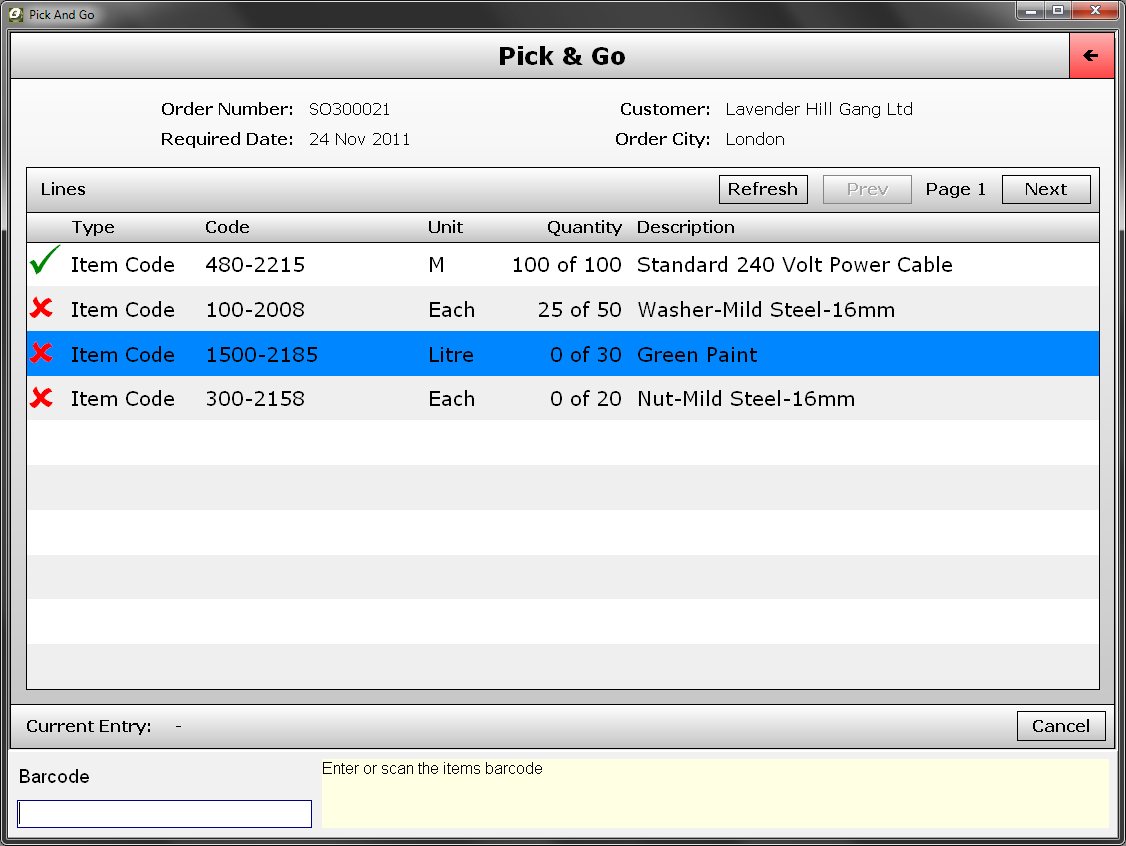Click the customer name Lavender Hill Gang Ltd
The height and width of the screenshot is (846, 1126).
pos(818,110)
